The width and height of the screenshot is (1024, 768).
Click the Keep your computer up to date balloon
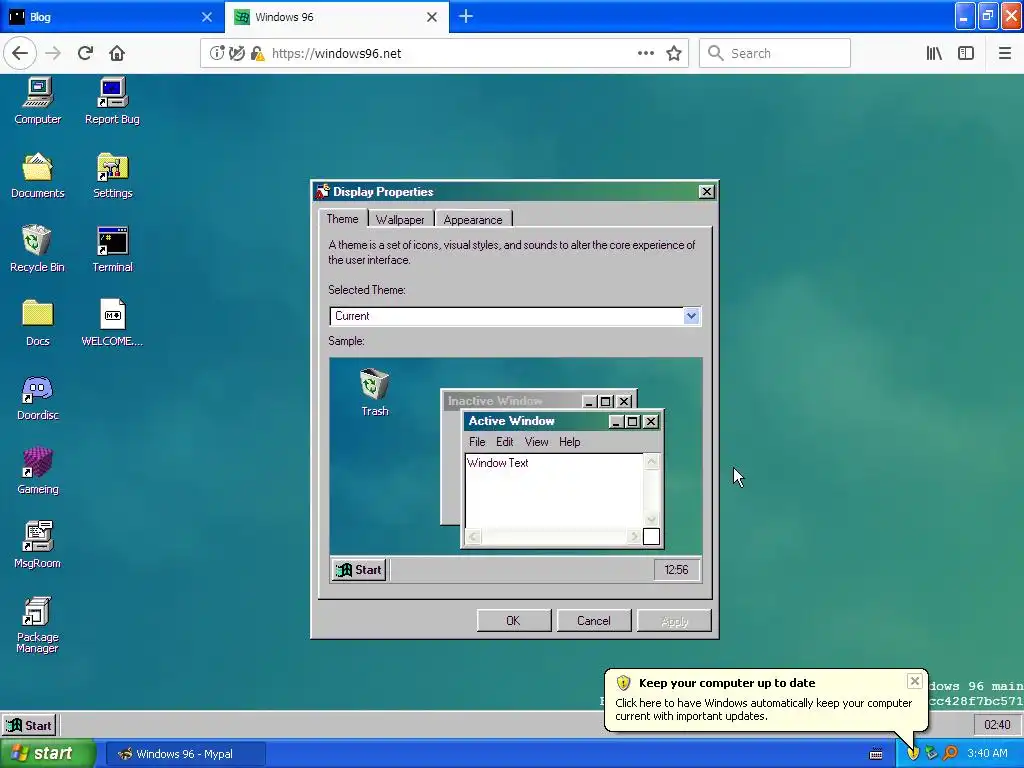point(765,699)
